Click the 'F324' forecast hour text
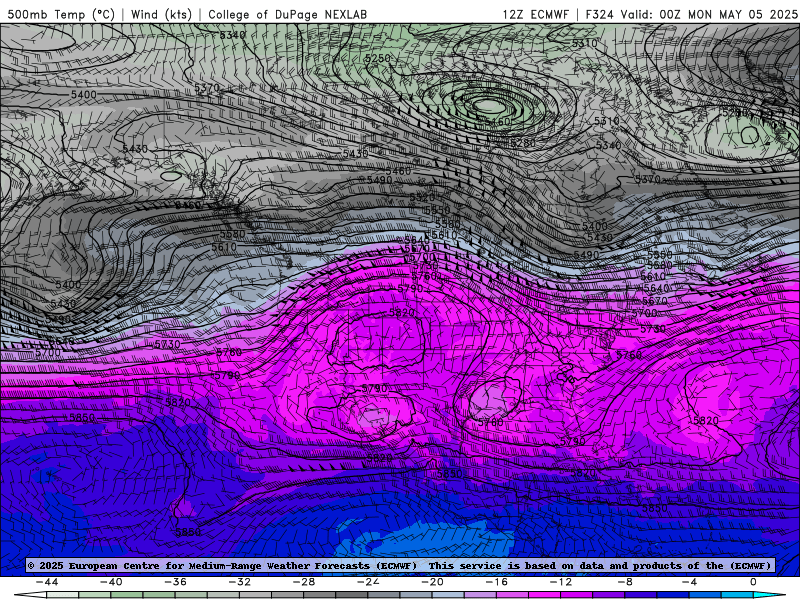 (x=600, y=14)
